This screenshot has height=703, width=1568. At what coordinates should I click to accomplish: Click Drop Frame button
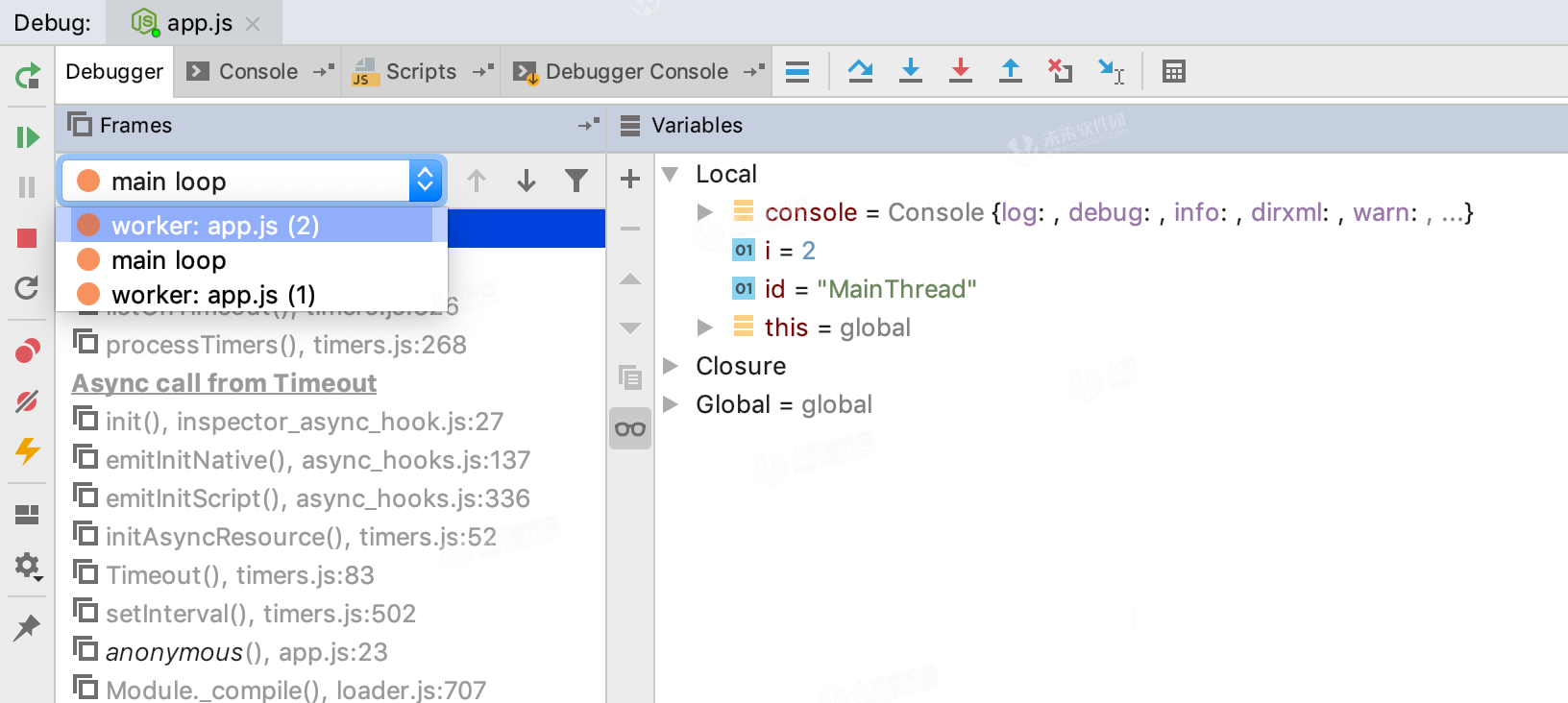pyautogui.click(x=1061, y=71)
